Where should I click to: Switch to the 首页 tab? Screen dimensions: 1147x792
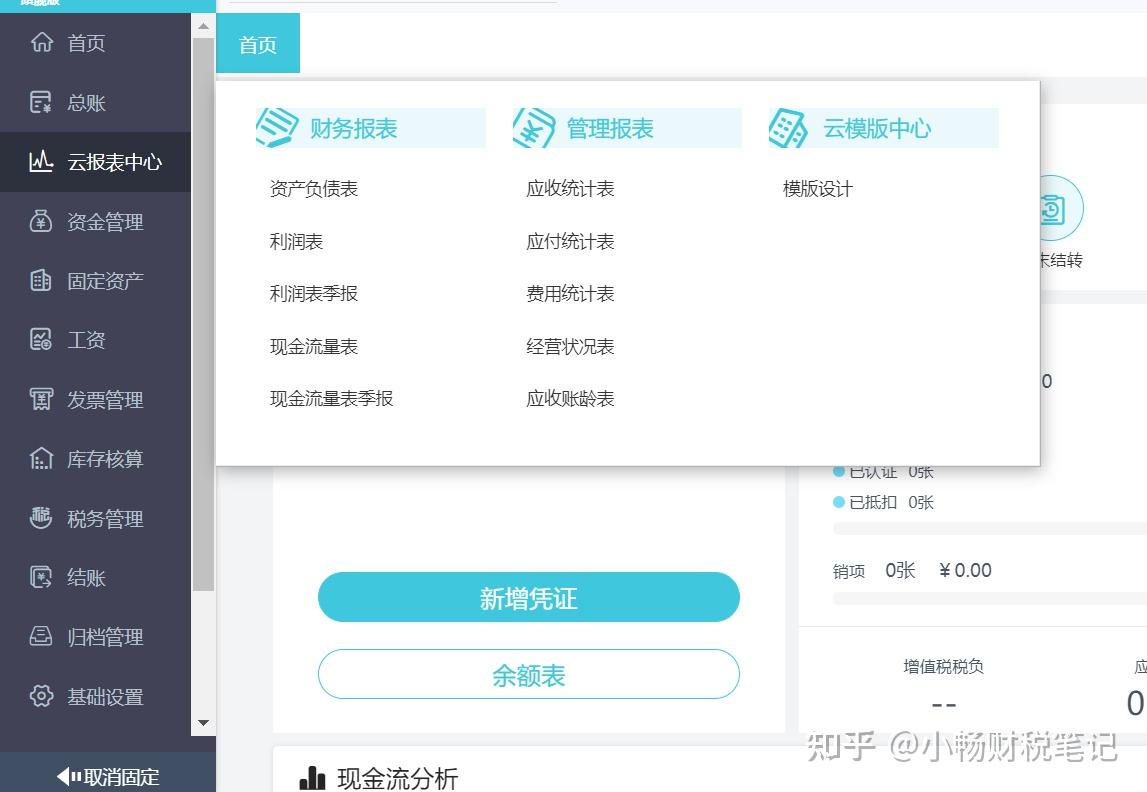click(x=258, y=44)
